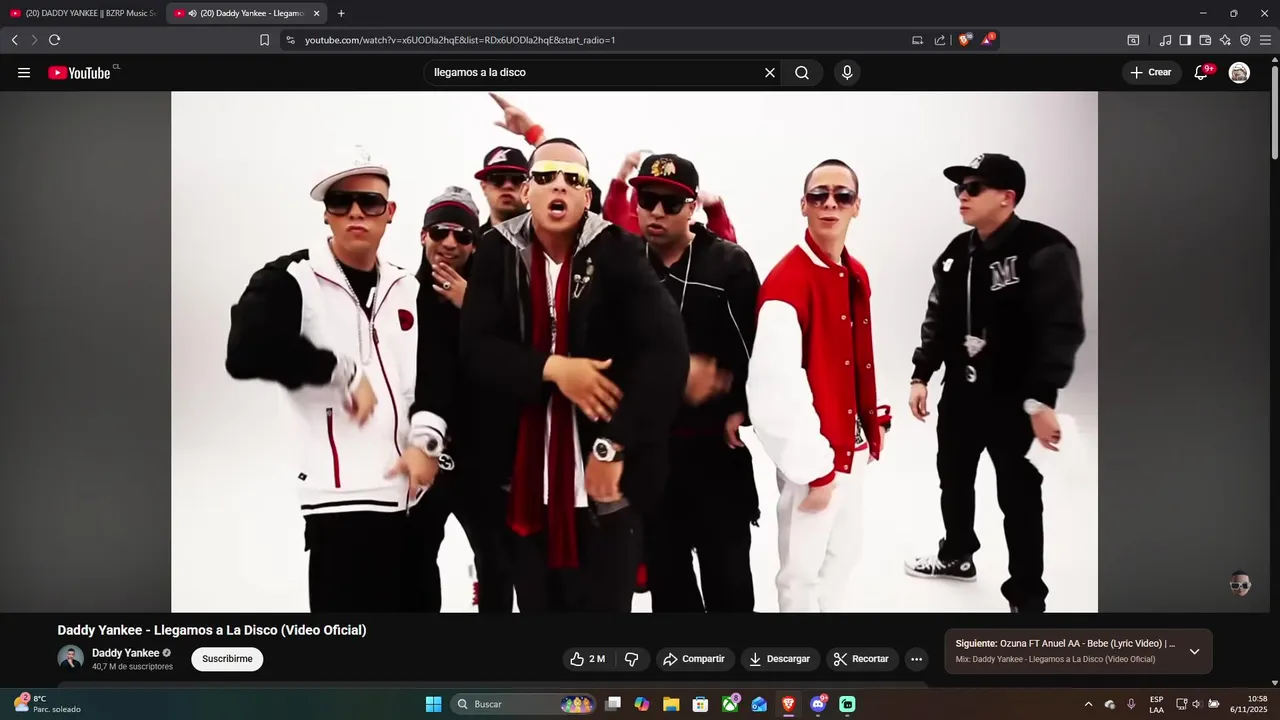1280x720 pixels.
Task: Open the Brave Wallet icon
Action: [x=1205, y=40]
